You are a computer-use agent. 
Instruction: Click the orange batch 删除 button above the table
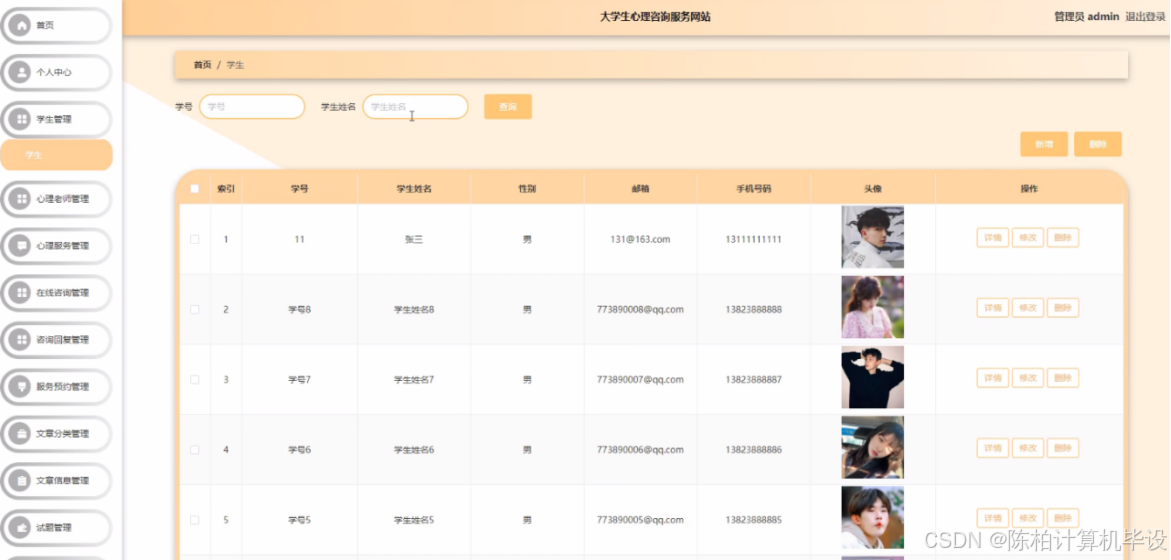point(1098,144)
